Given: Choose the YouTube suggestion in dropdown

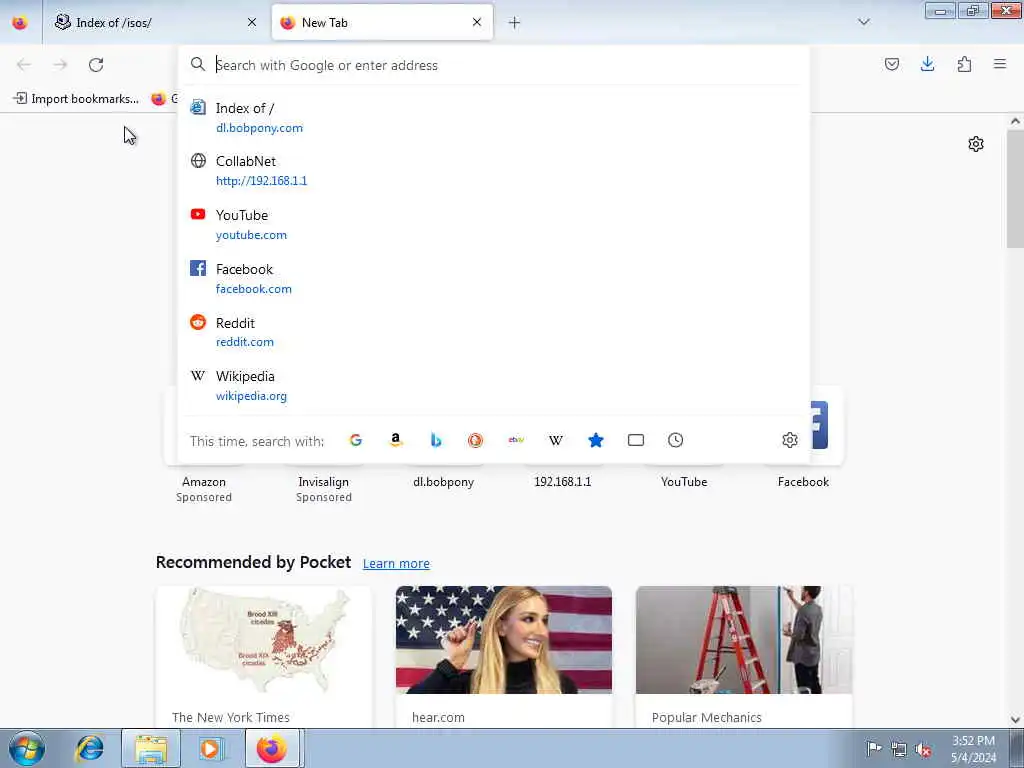Looking at the screenshot, I should click(x=493, y=225).
